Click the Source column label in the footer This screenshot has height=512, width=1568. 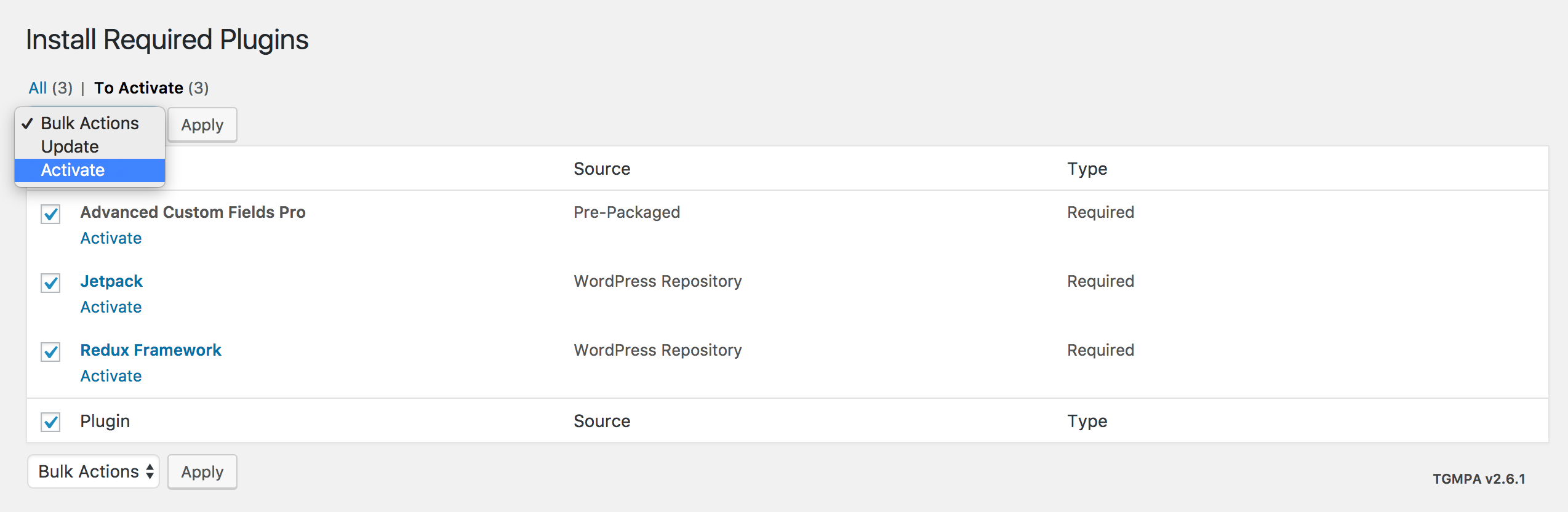602,422
